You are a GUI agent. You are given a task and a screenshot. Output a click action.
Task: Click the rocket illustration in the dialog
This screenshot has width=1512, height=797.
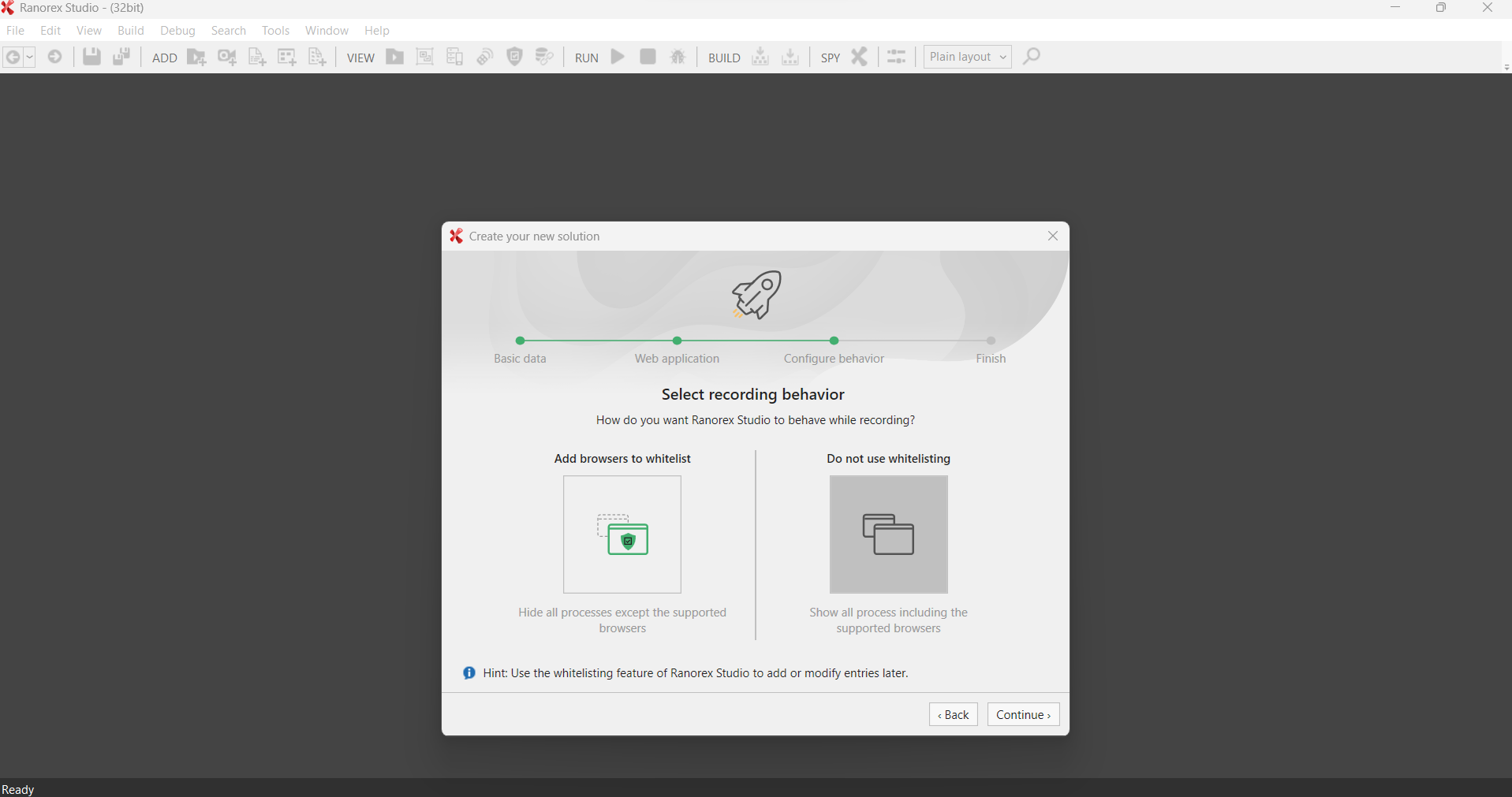pos(756,295)
